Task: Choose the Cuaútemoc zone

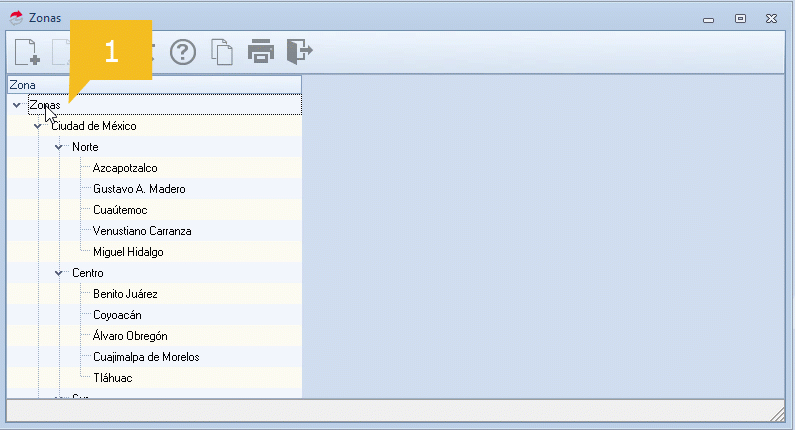Action: coord(120,210)
